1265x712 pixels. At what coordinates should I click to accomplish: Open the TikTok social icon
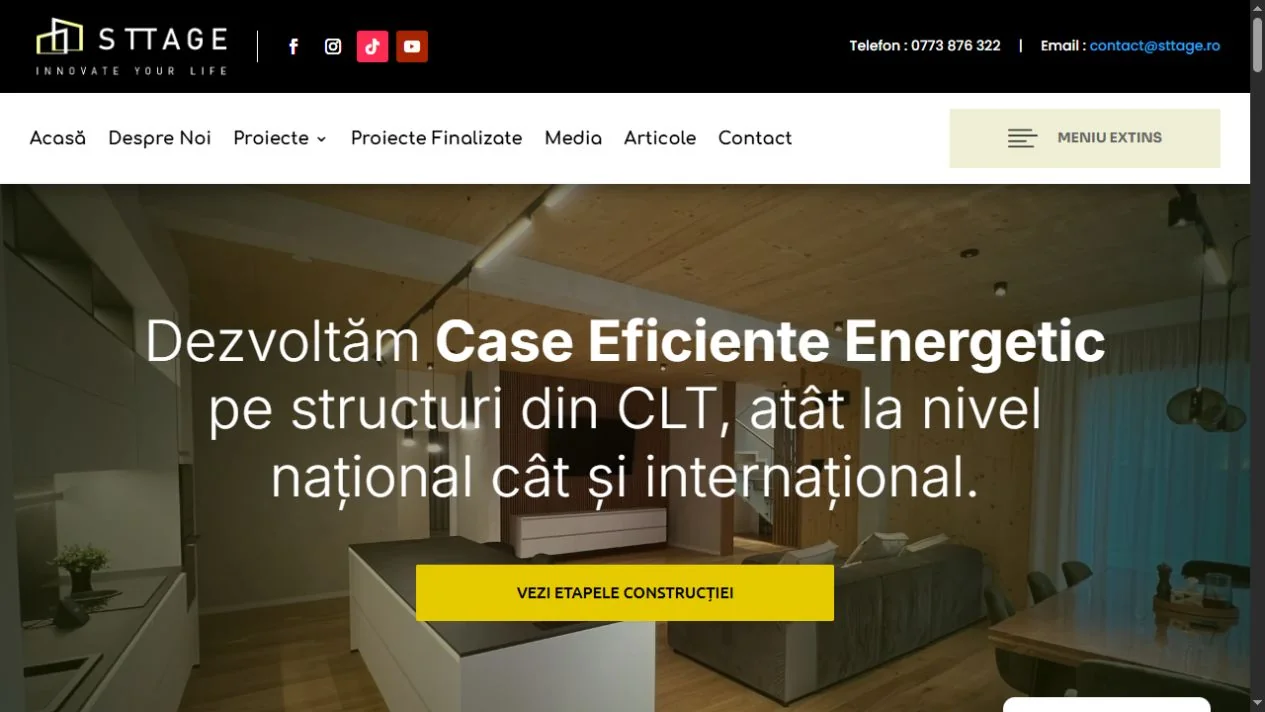372,47
